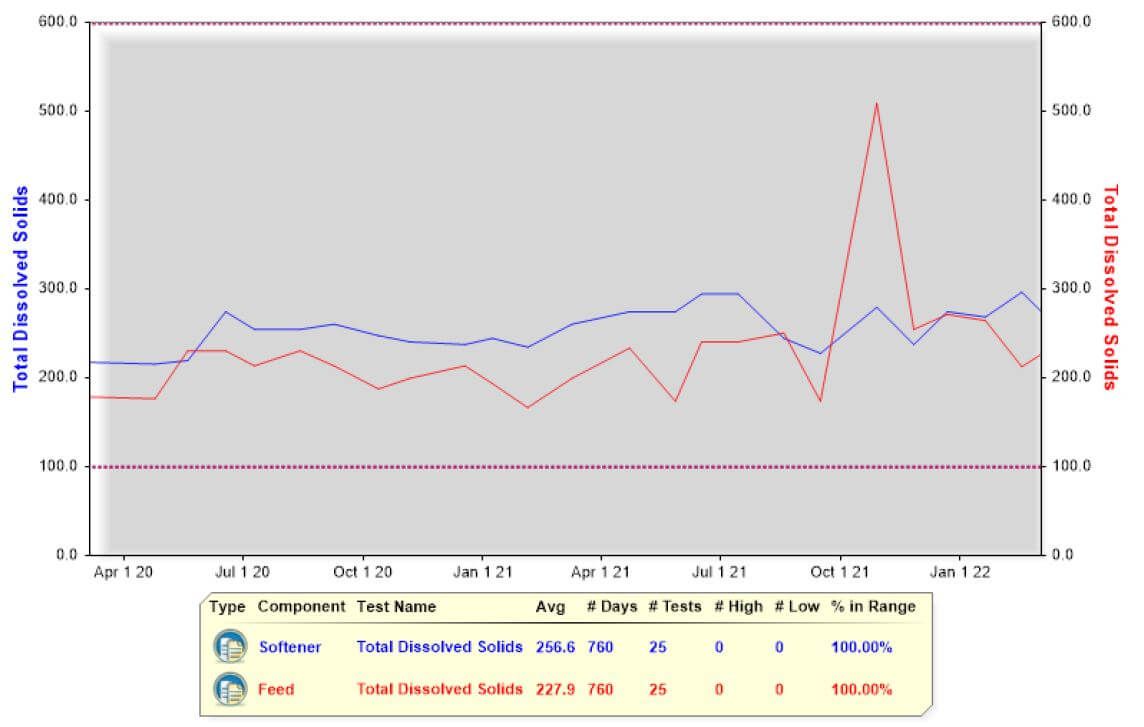
Task: Click the Component column header
Action: point(301,606)
